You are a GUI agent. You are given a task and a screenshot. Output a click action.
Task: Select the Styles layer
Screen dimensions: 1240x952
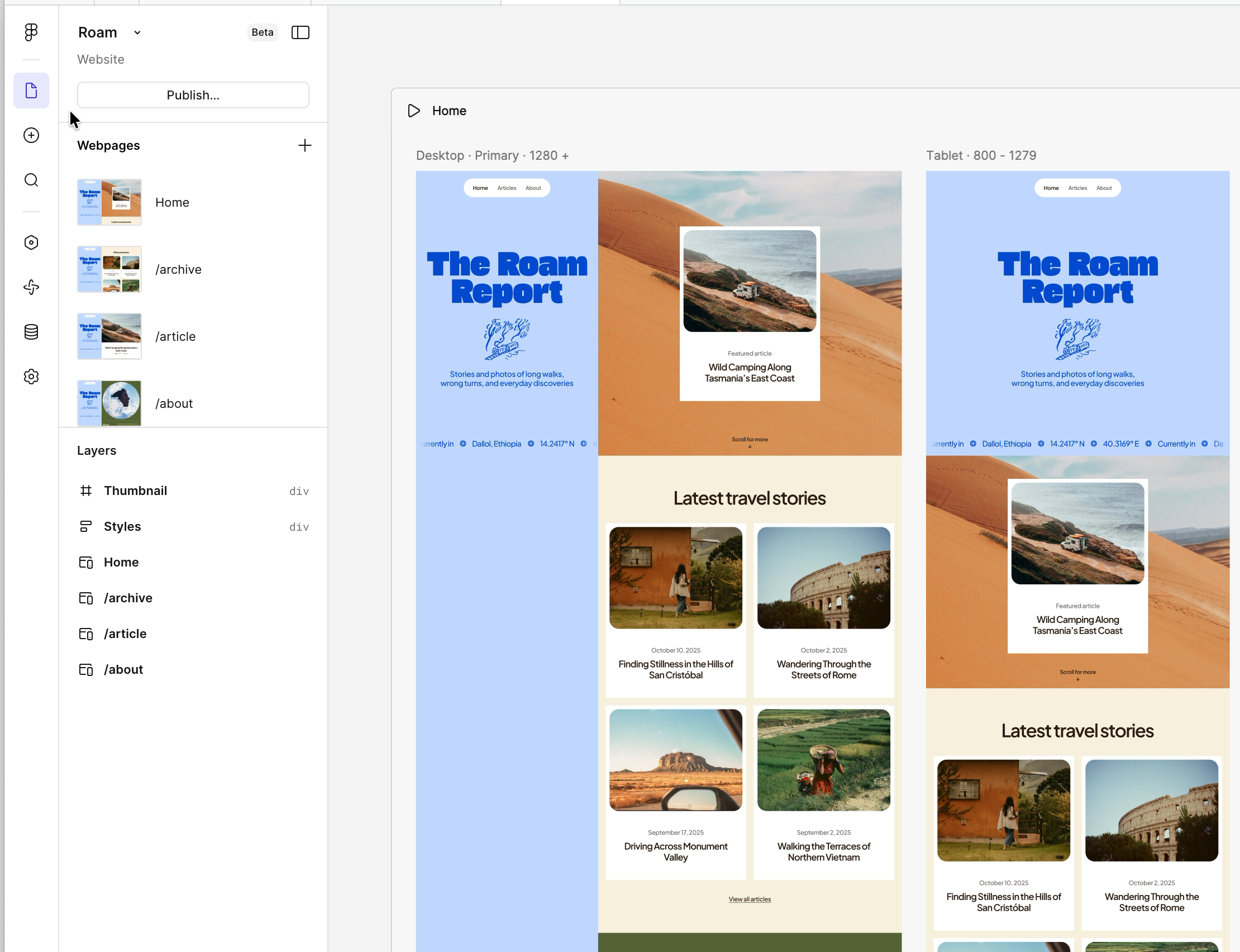[122, 526]
